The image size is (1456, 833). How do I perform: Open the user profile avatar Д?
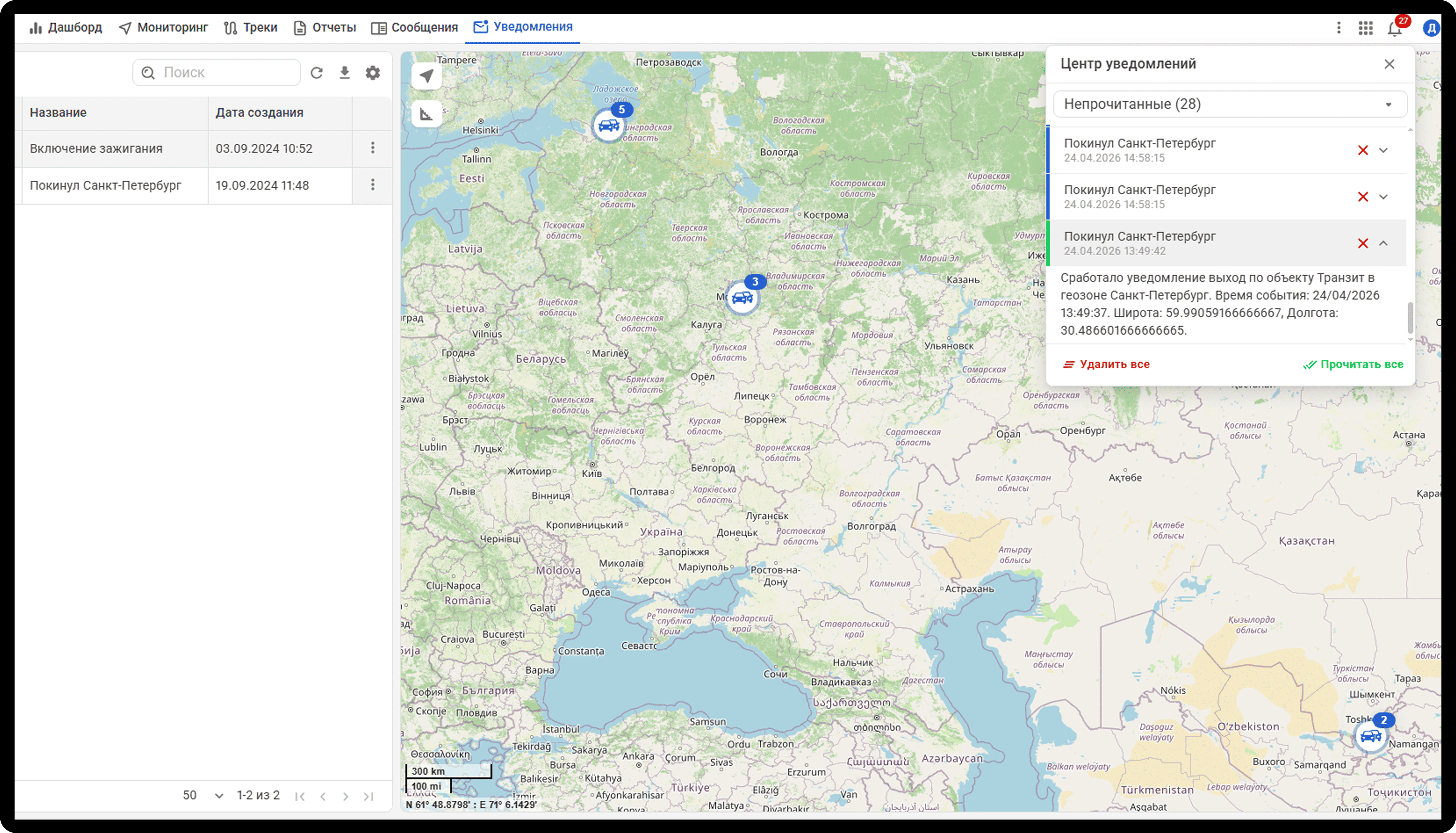tap(1431, 27)
